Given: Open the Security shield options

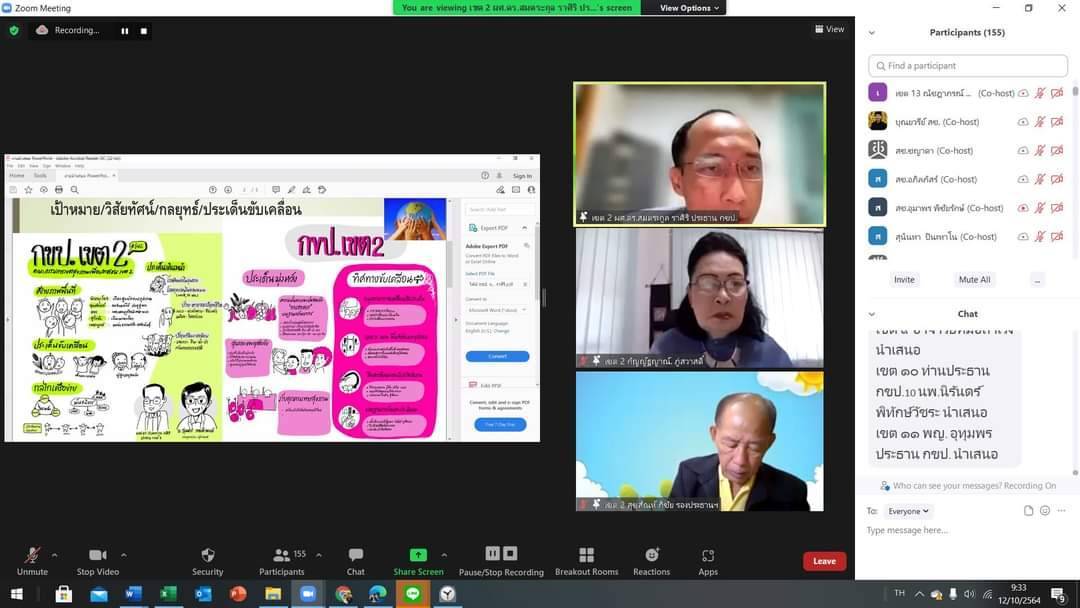Looking at the screenshot, I should coord(207,556).
